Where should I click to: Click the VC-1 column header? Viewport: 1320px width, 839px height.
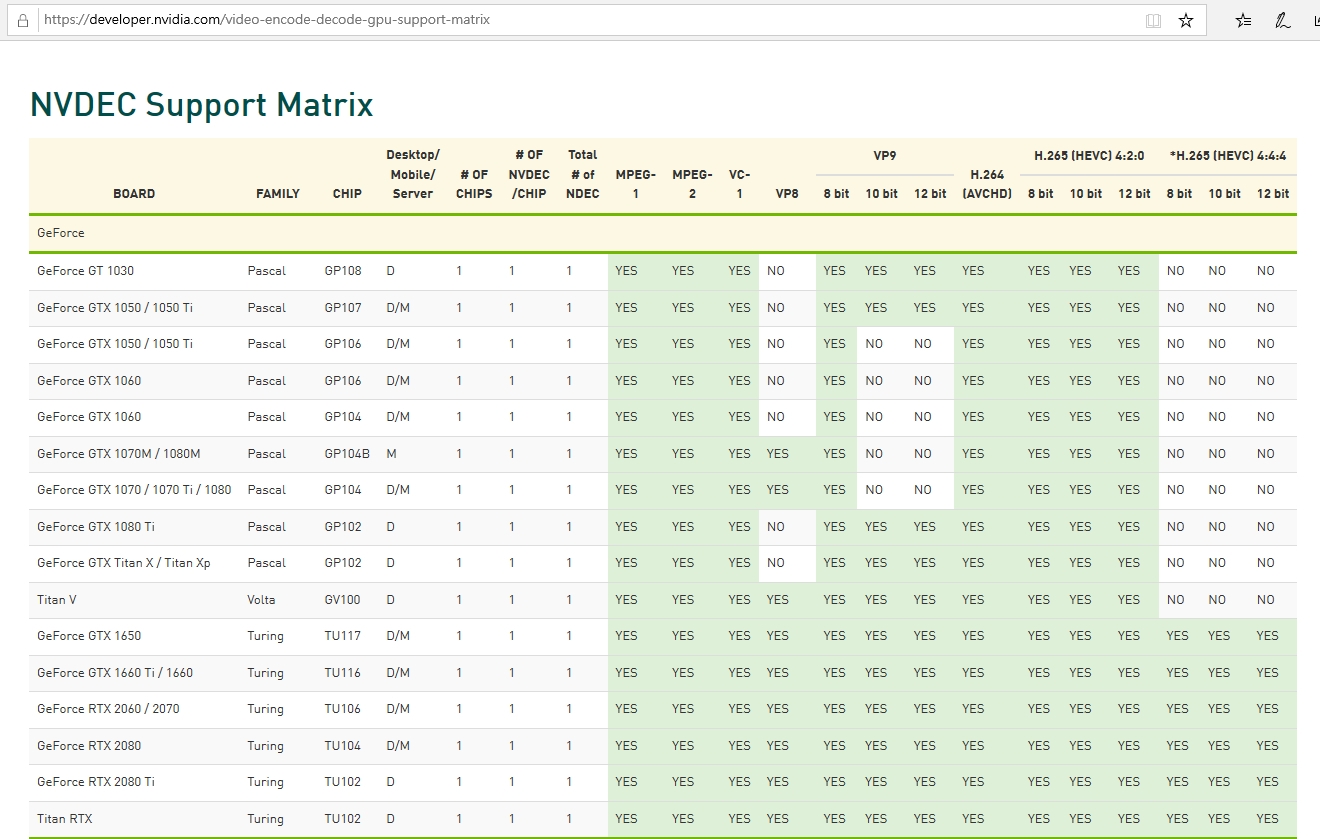[739, 184]
